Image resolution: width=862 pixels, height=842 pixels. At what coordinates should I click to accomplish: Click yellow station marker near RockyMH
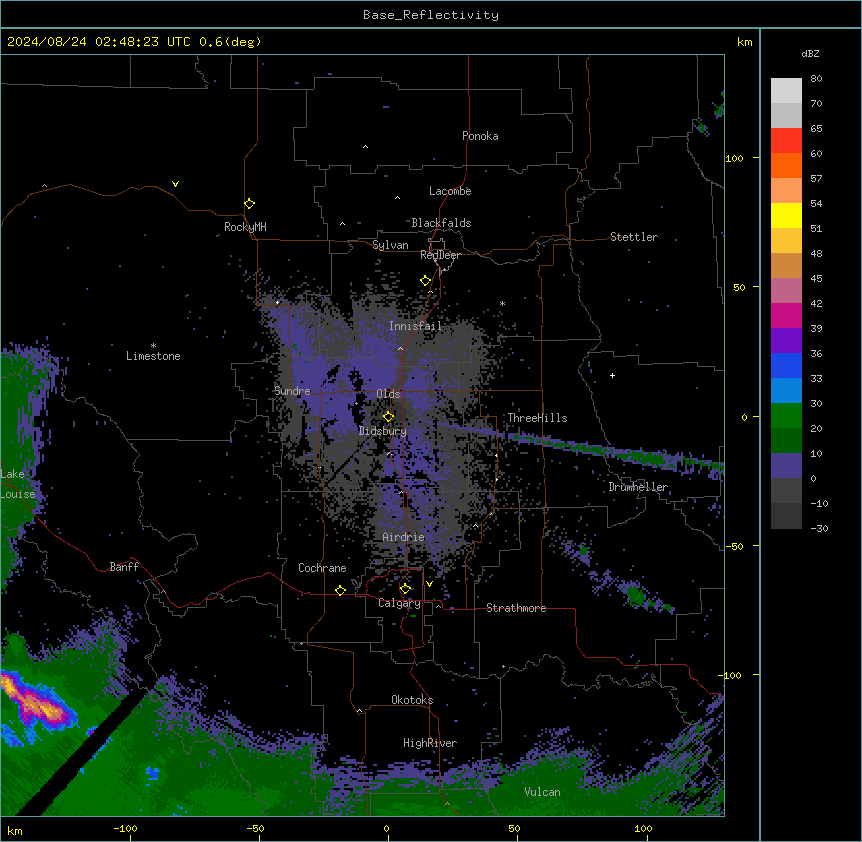pyautogui.click(x=249, y=203)
